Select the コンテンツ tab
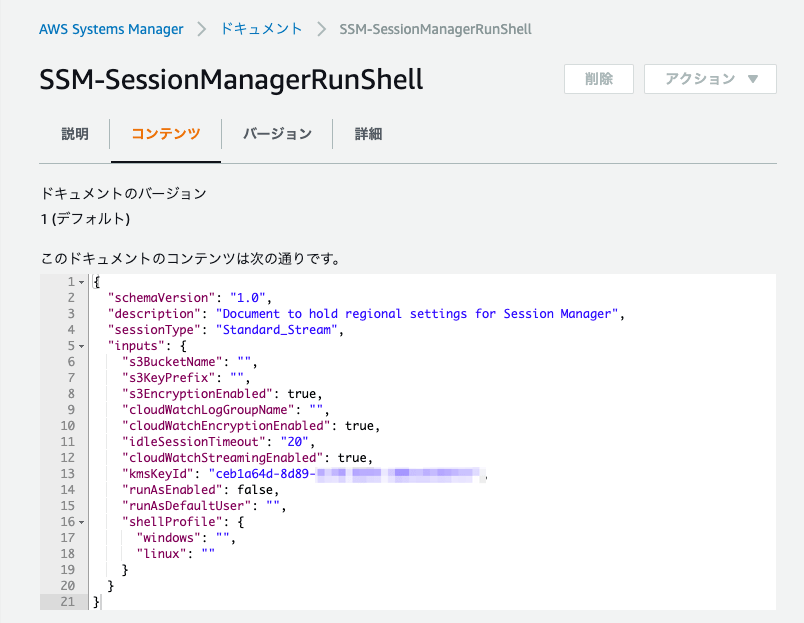This screenshot has width=804, height=623. (165, 133)
